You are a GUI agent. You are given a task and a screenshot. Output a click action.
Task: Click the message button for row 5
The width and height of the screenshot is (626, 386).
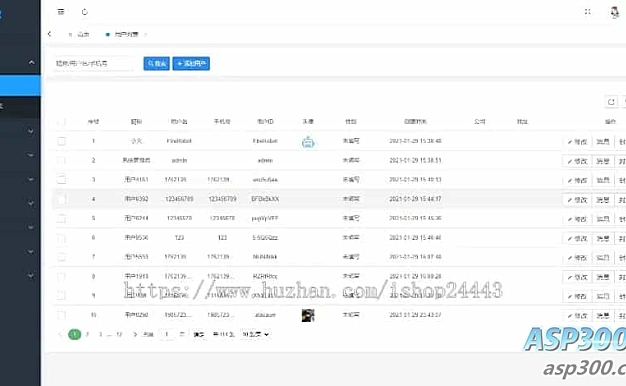(x=603, y=219)
